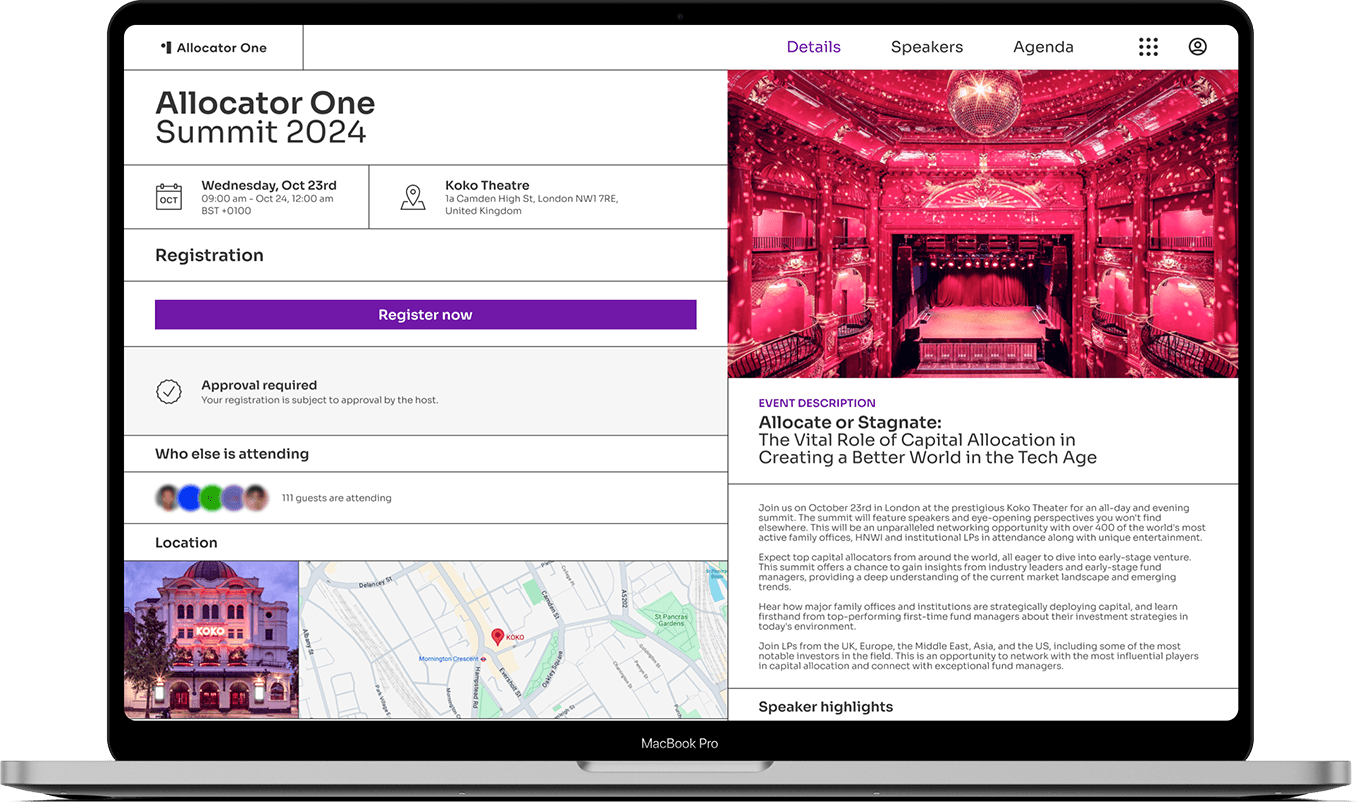Open the Speakers tab
1364x802 pixels.
coord(927,47)
